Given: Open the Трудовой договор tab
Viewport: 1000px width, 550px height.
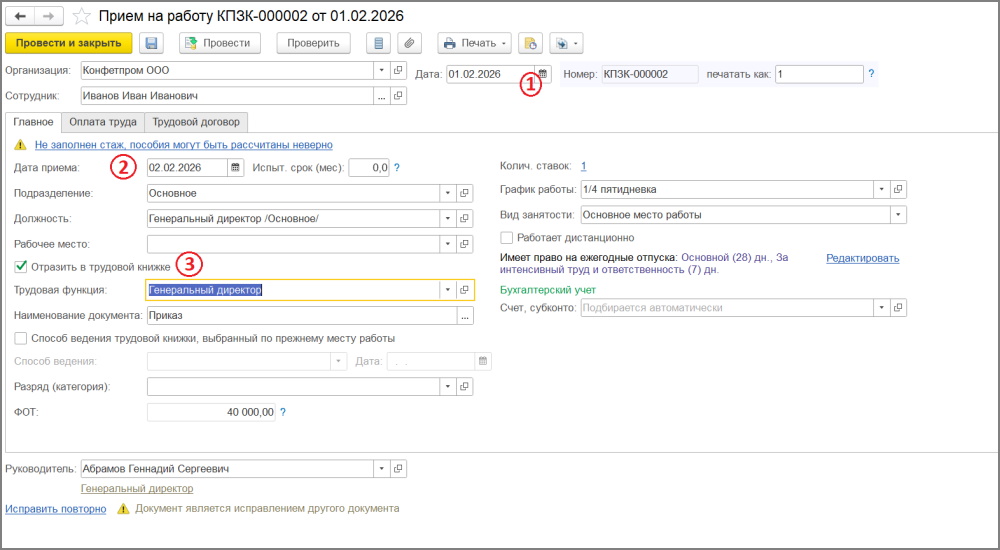Looking at the screenshot, I should [196, 122].
